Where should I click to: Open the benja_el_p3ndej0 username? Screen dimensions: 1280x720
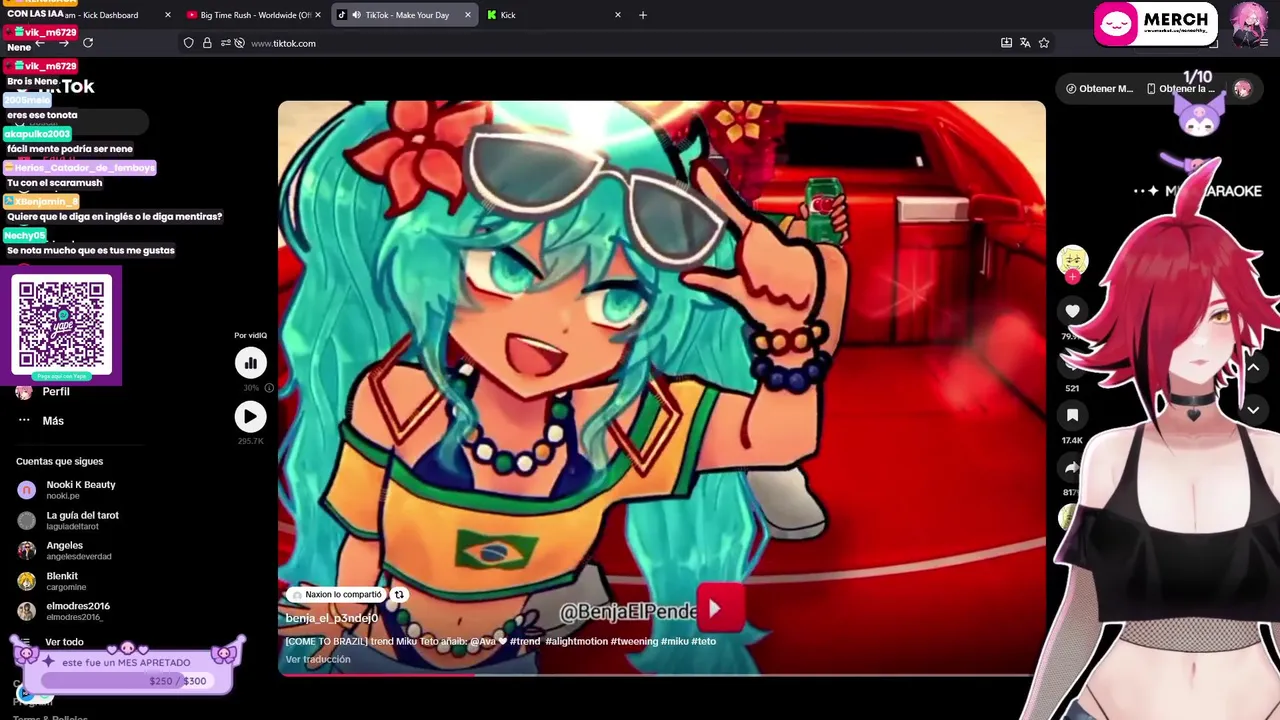click(332, 618)
